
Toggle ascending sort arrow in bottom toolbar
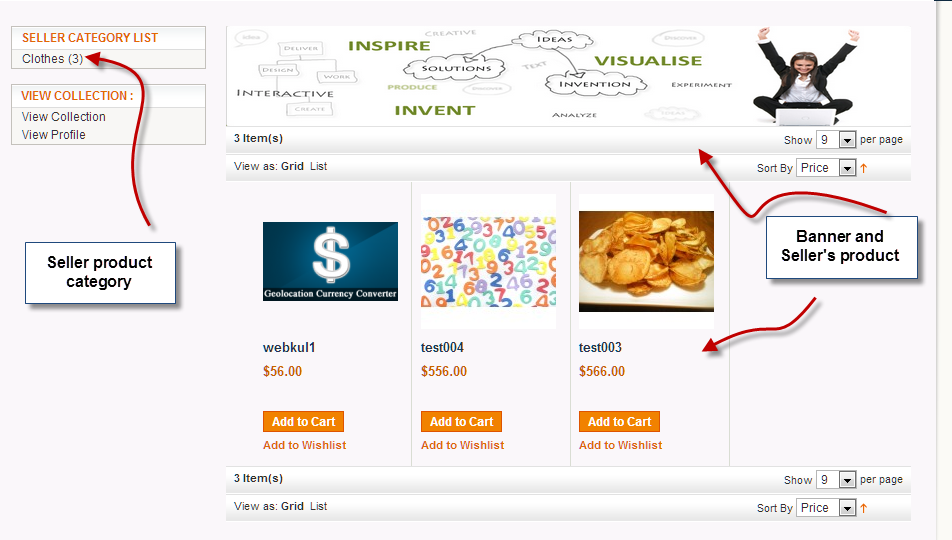point(863,508)
